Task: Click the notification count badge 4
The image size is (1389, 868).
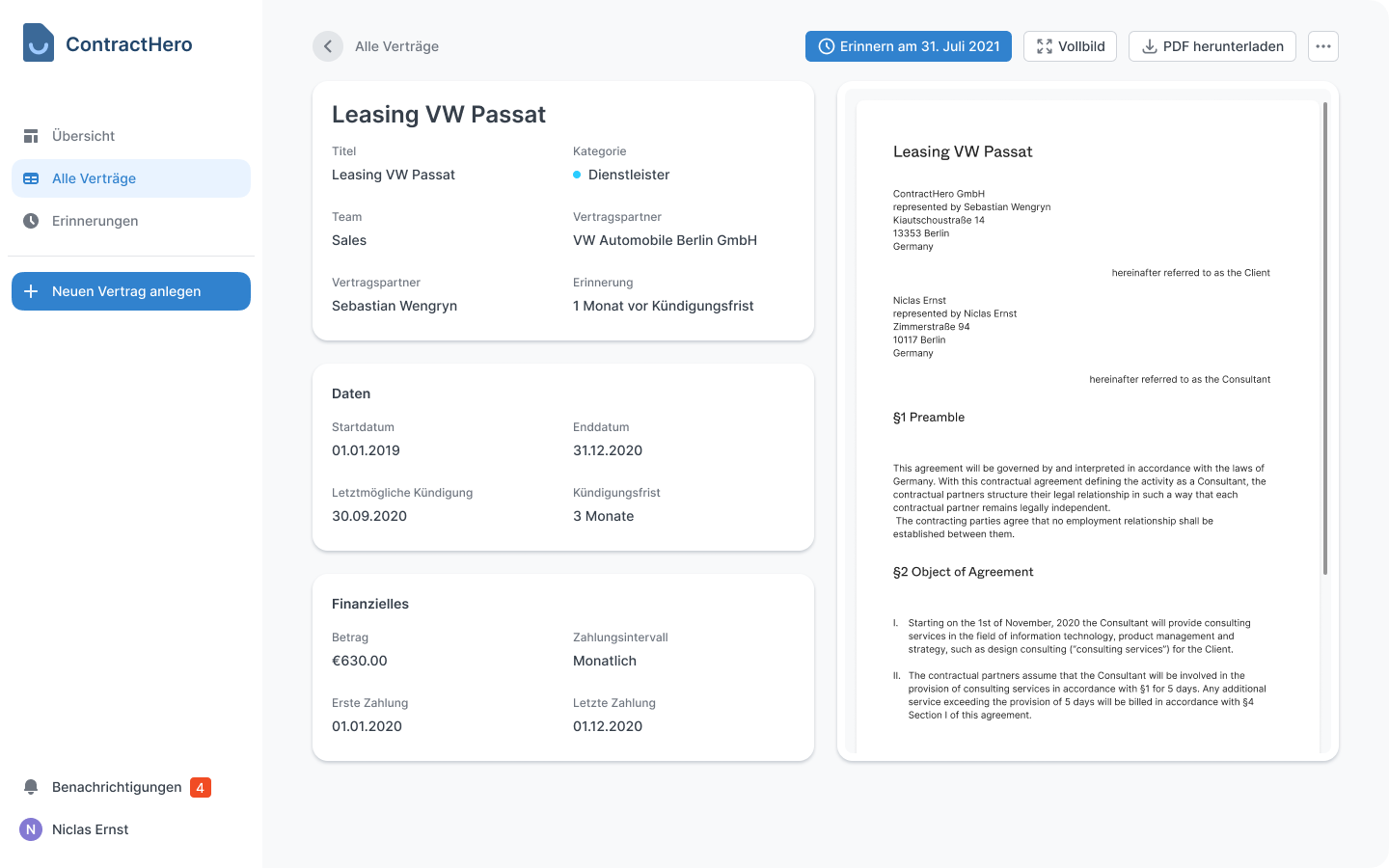Action: pyautogui.click(x=201, y=787)
